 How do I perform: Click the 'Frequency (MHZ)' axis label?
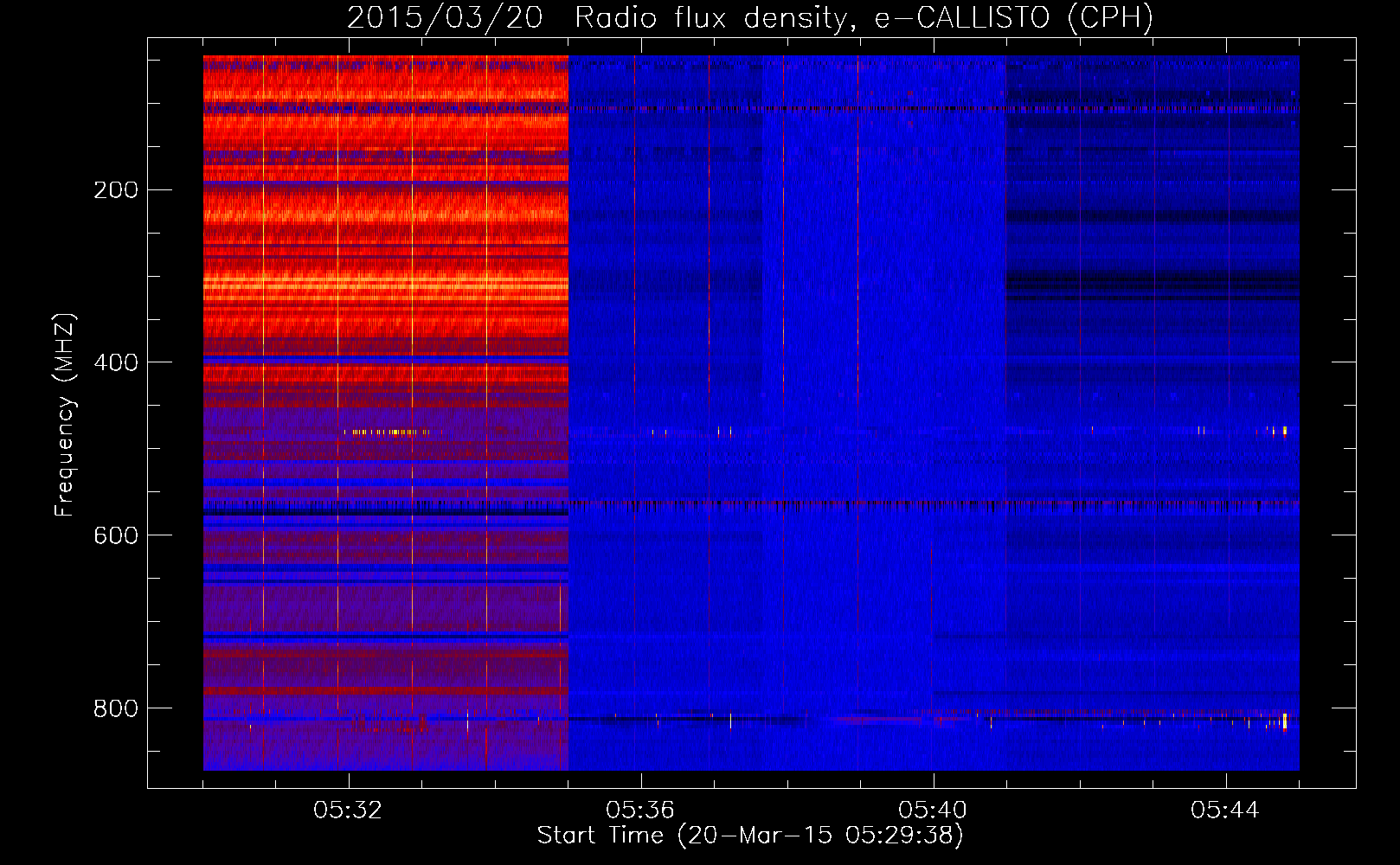(65, 414)
